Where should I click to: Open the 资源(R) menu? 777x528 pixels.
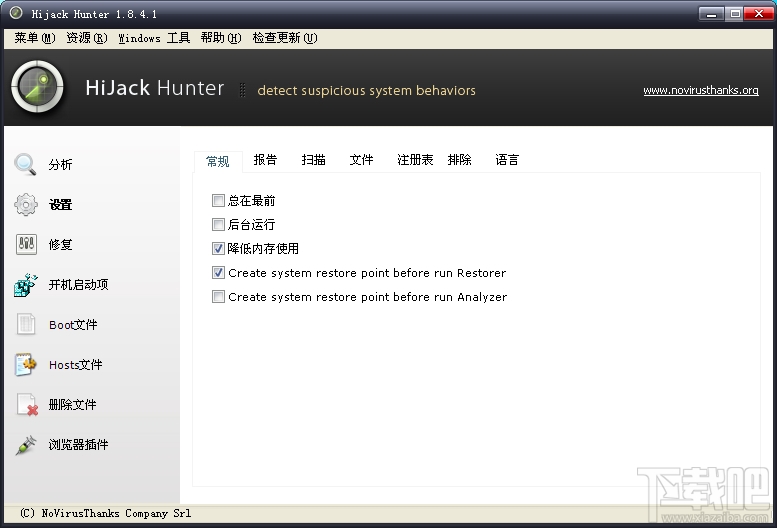point(87,38)
